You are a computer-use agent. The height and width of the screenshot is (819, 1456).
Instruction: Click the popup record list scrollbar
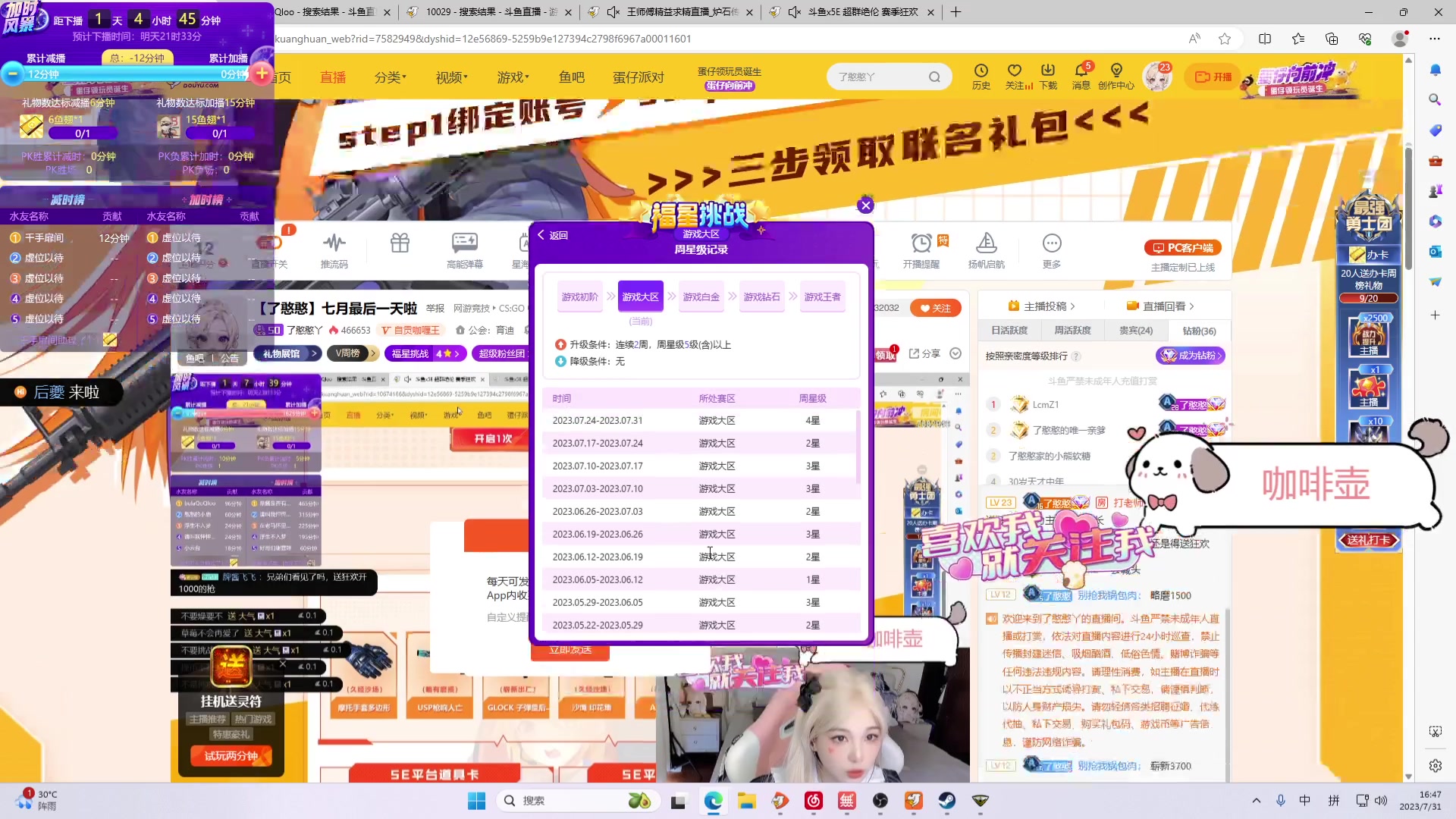coord(858,447)
